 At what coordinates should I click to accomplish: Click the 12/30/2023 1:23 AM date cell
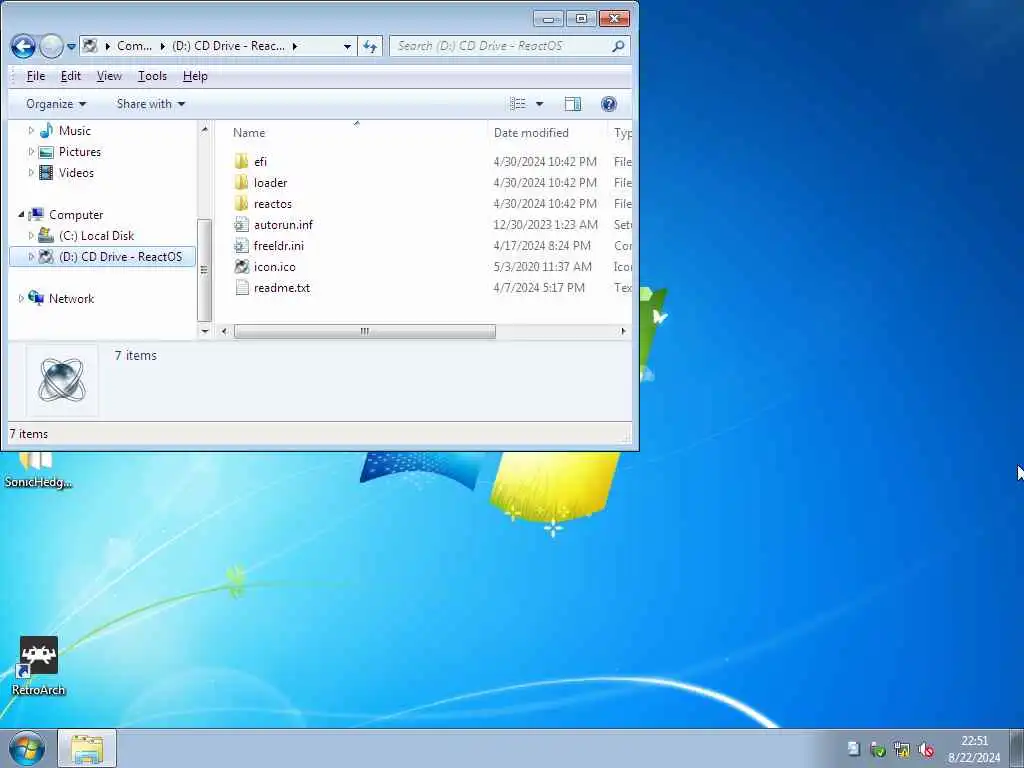pos(545,225)
